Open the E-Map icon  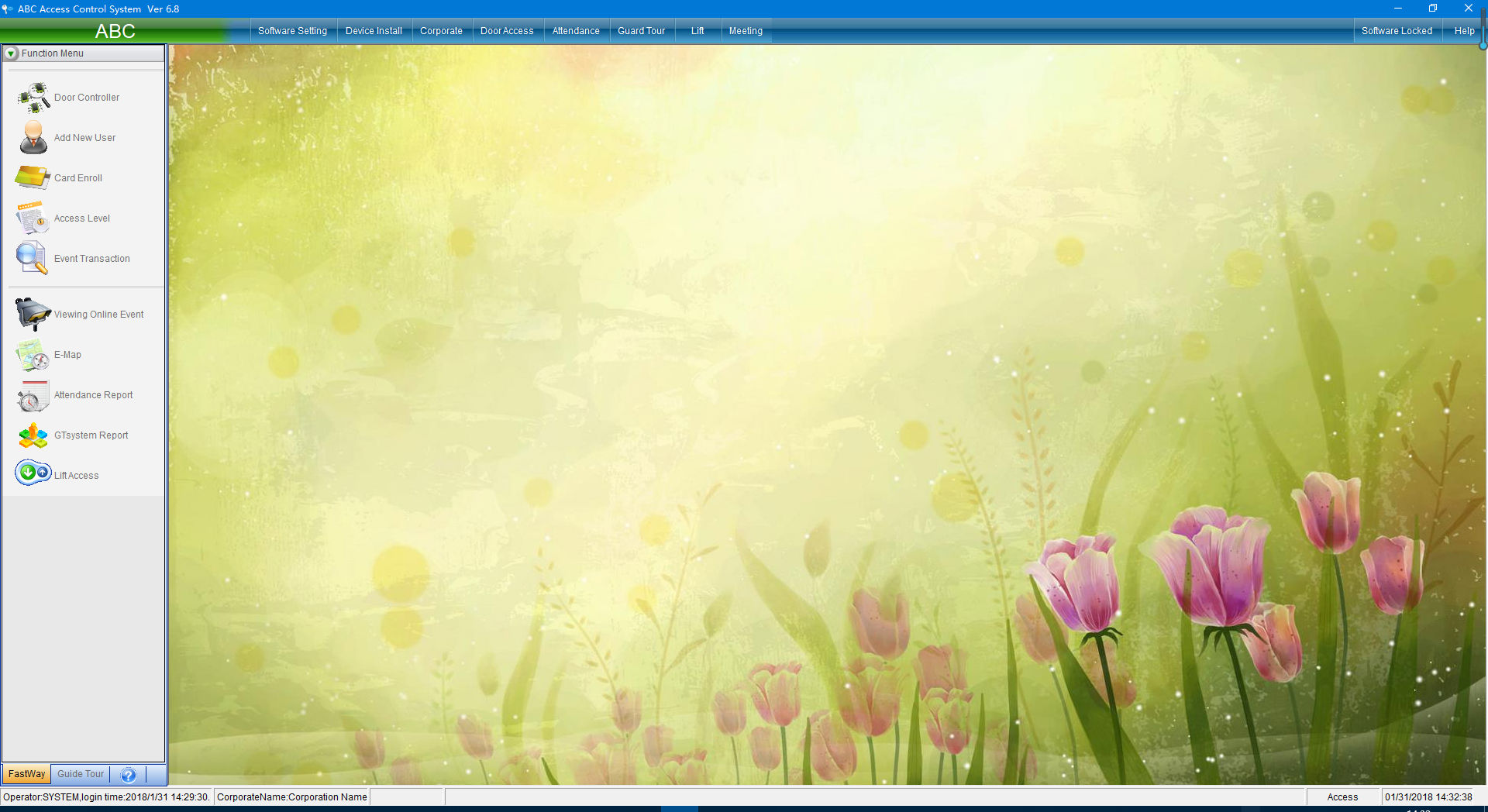pos(33,355)
